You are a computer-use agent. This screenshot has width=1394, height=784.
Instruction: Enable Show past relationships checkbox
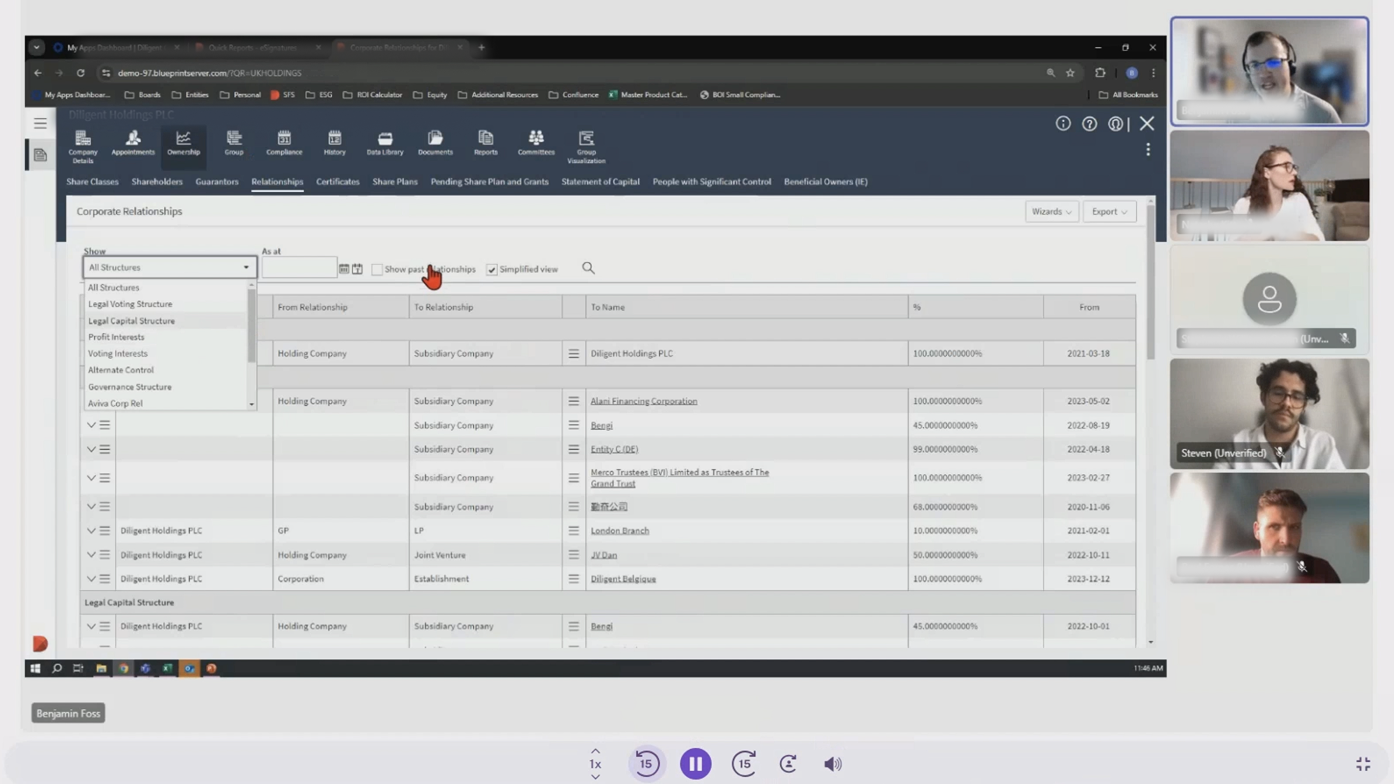377,269
